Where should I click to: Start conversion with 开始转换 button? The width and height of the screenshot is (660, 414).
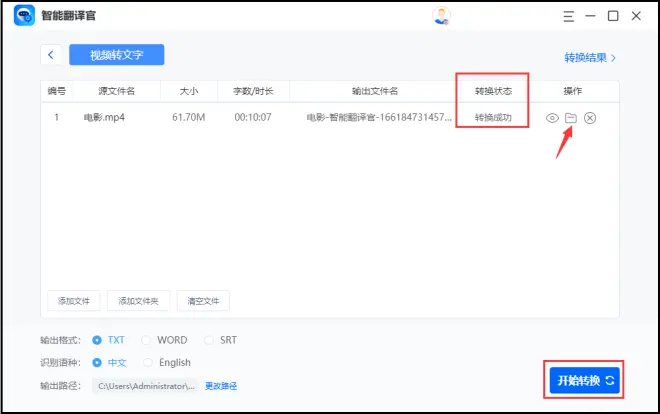(x=585, y=380)
